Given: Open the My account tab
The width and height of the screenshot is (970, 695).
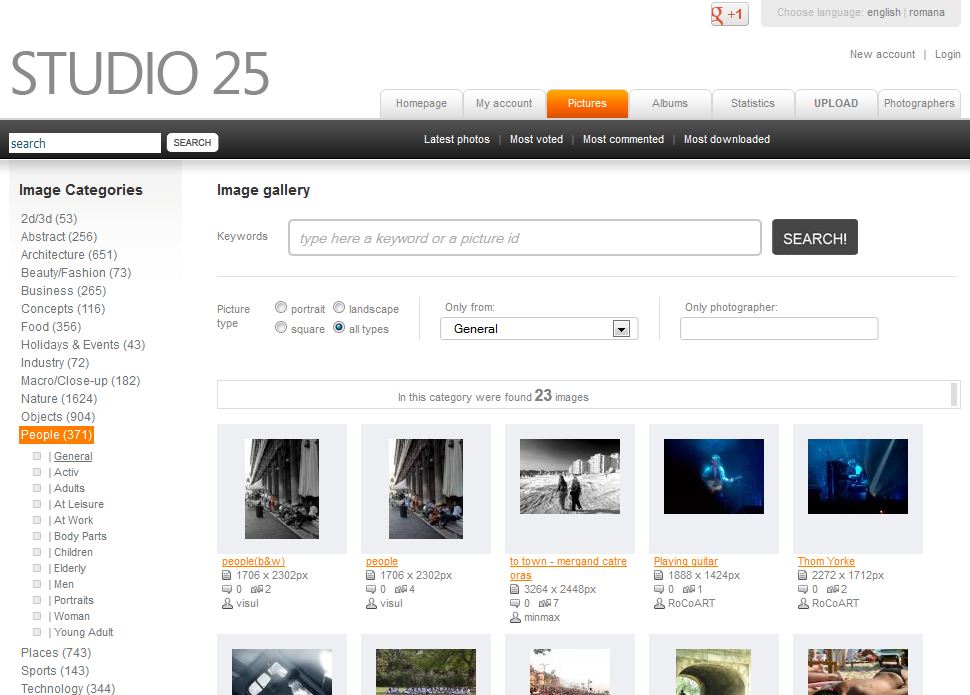Looking at the screenshot, I should coord(504,103).
